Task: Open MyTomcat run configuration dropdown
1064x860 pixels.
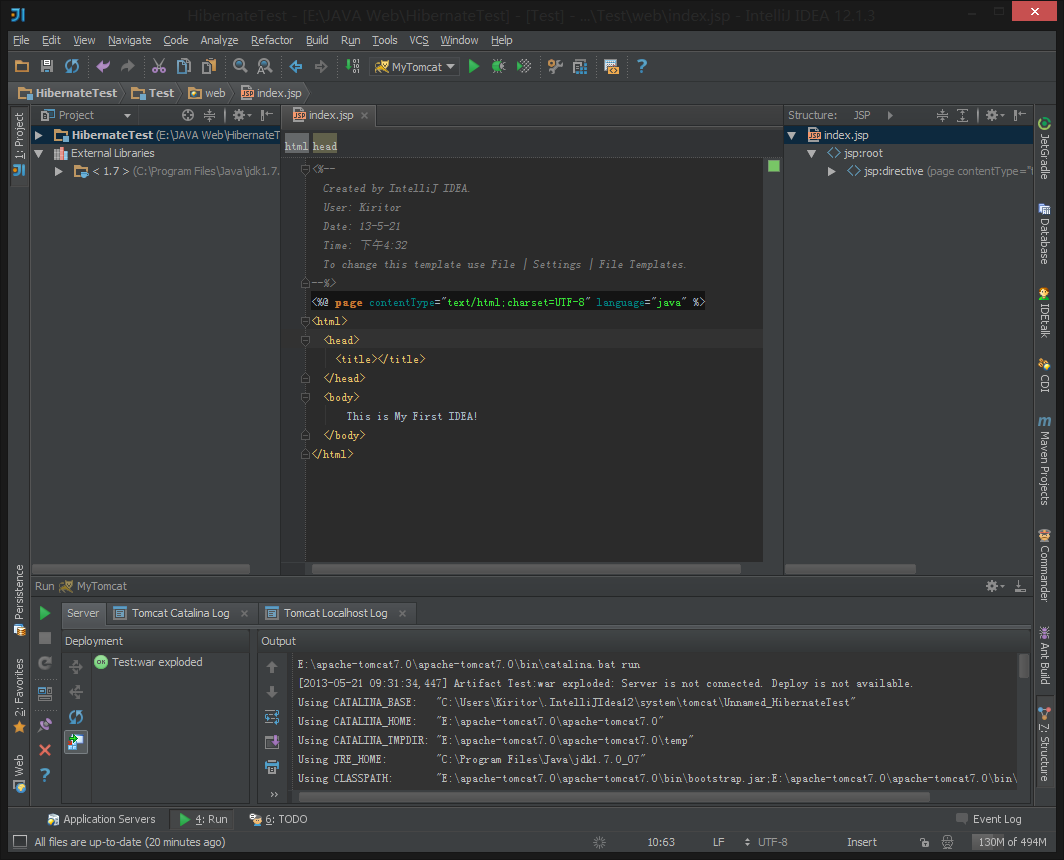Action: tap(416, 67)
